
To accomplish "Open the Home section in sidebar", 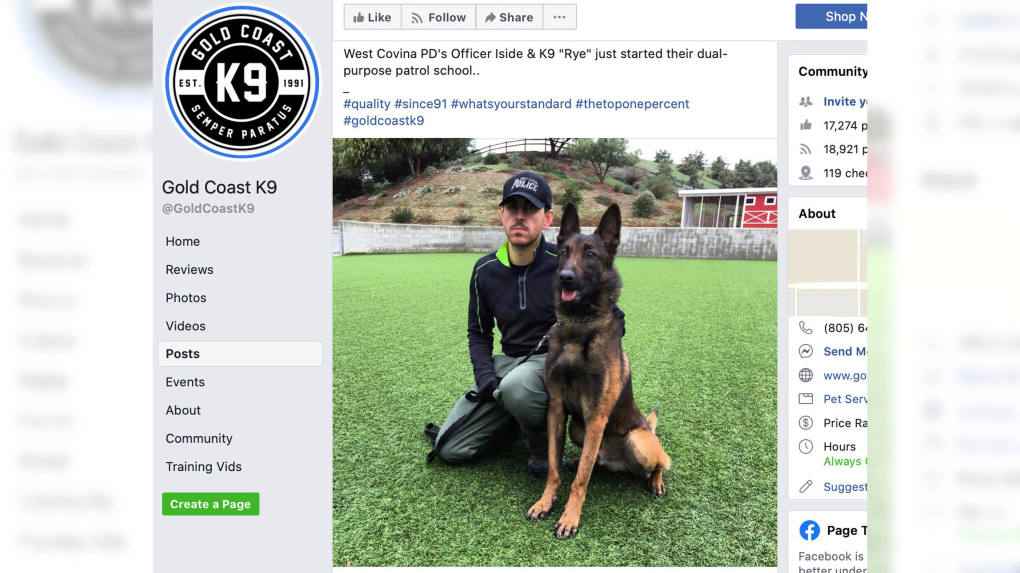I will pos(183,241).
